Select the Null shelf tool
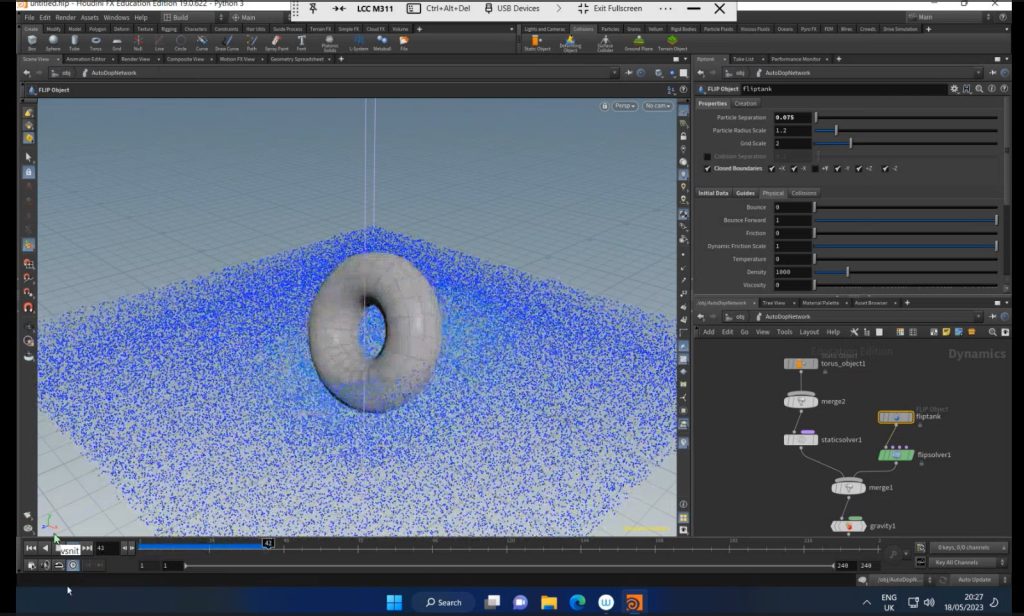Viewport: 1024px width, 616px height. (138, 43)
